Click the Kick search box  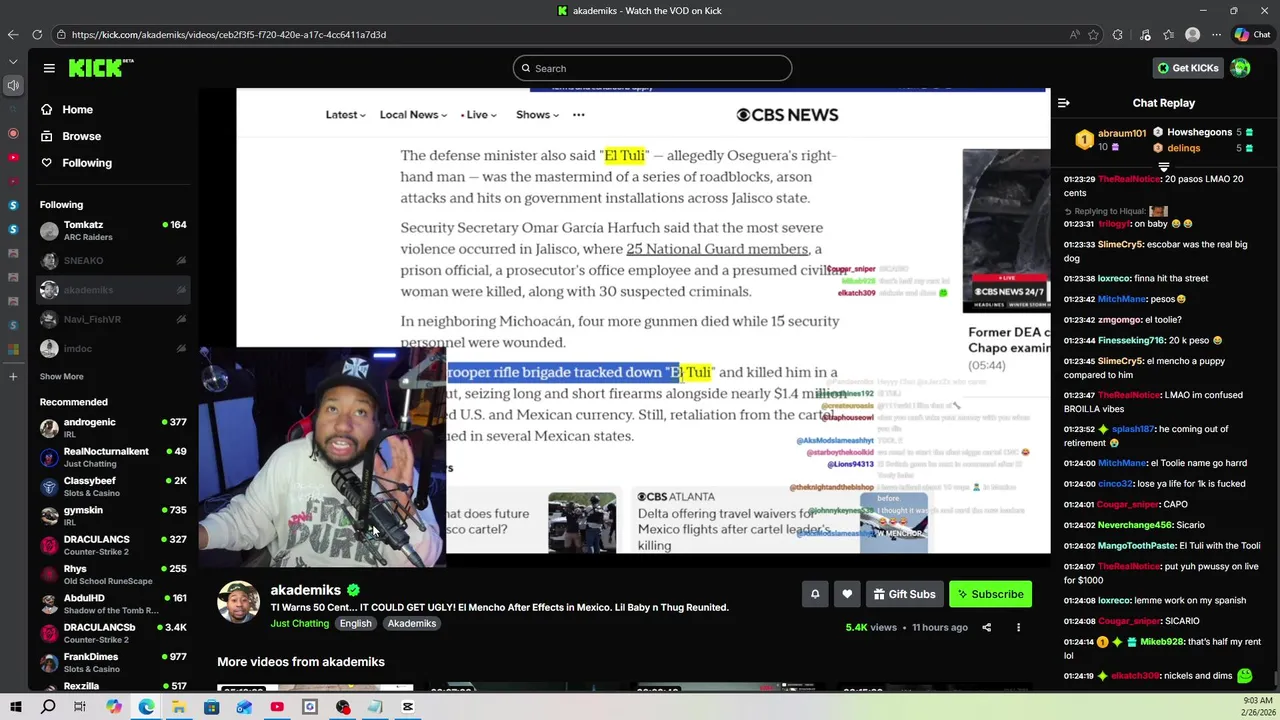(x=652, y=68)
